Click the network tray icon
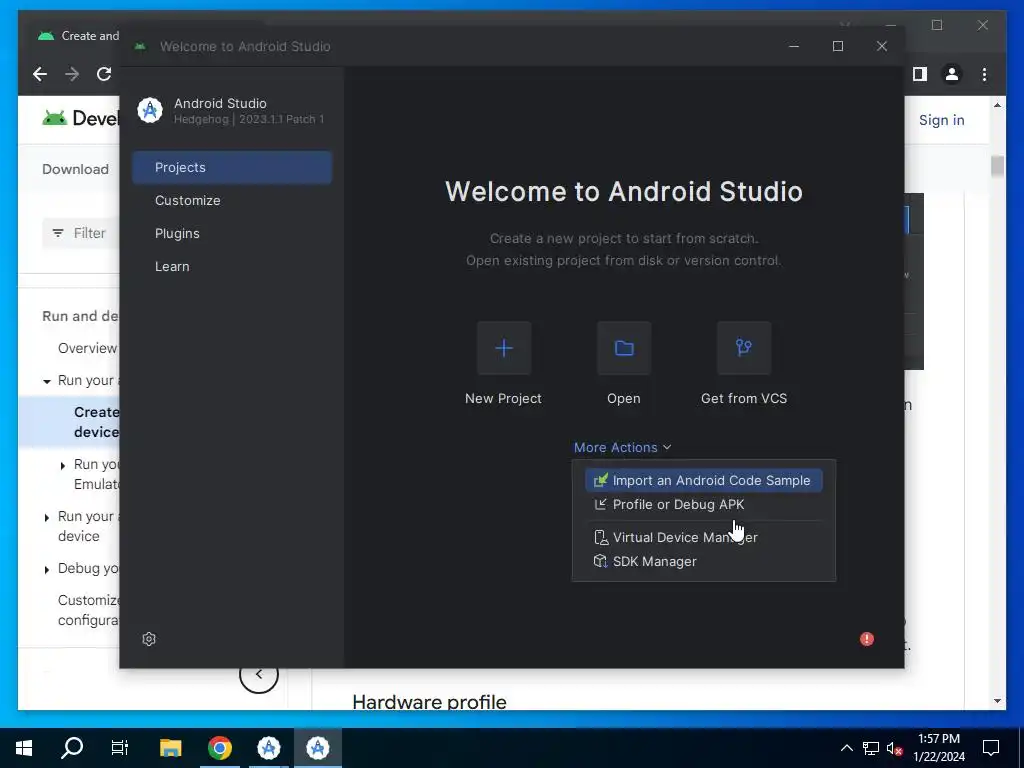Screen dimensions: 1024x768 click(871, 748)
